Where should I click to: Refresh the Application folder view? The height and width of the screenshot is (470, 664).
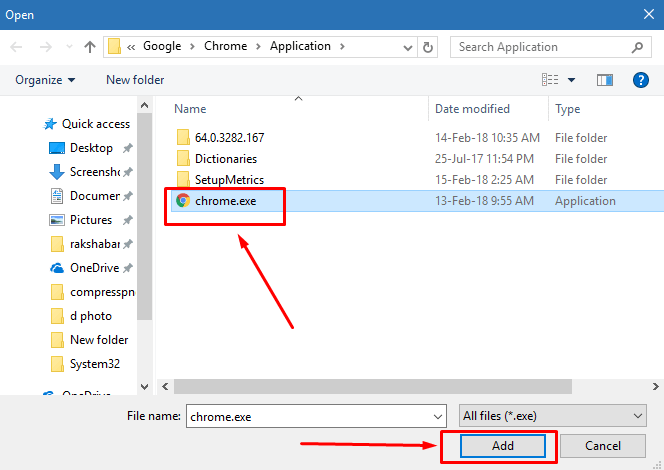pos(428,47)
